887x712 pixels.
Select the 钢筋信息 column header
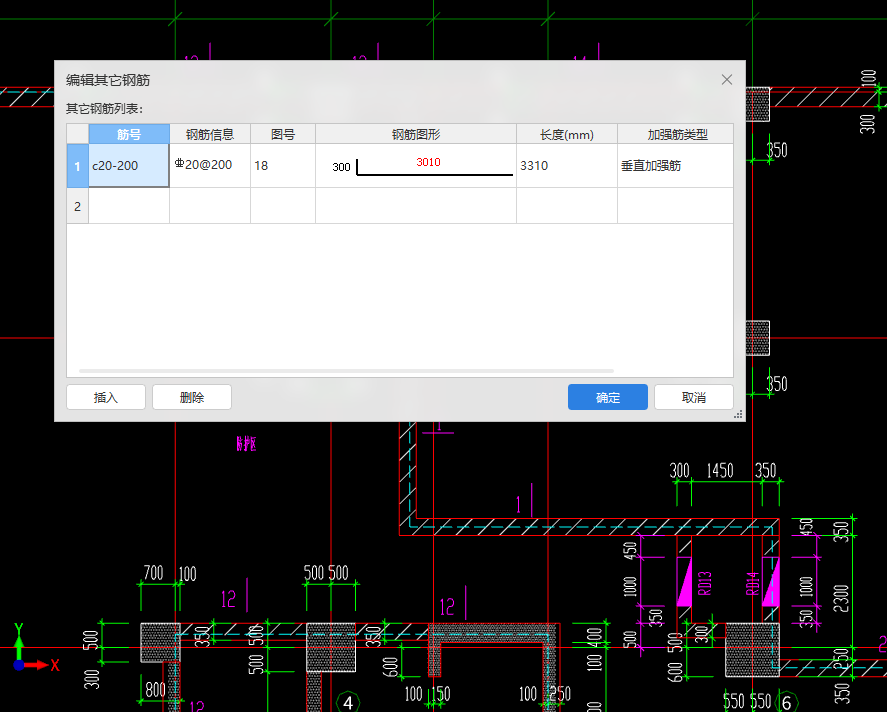point(210,134)
